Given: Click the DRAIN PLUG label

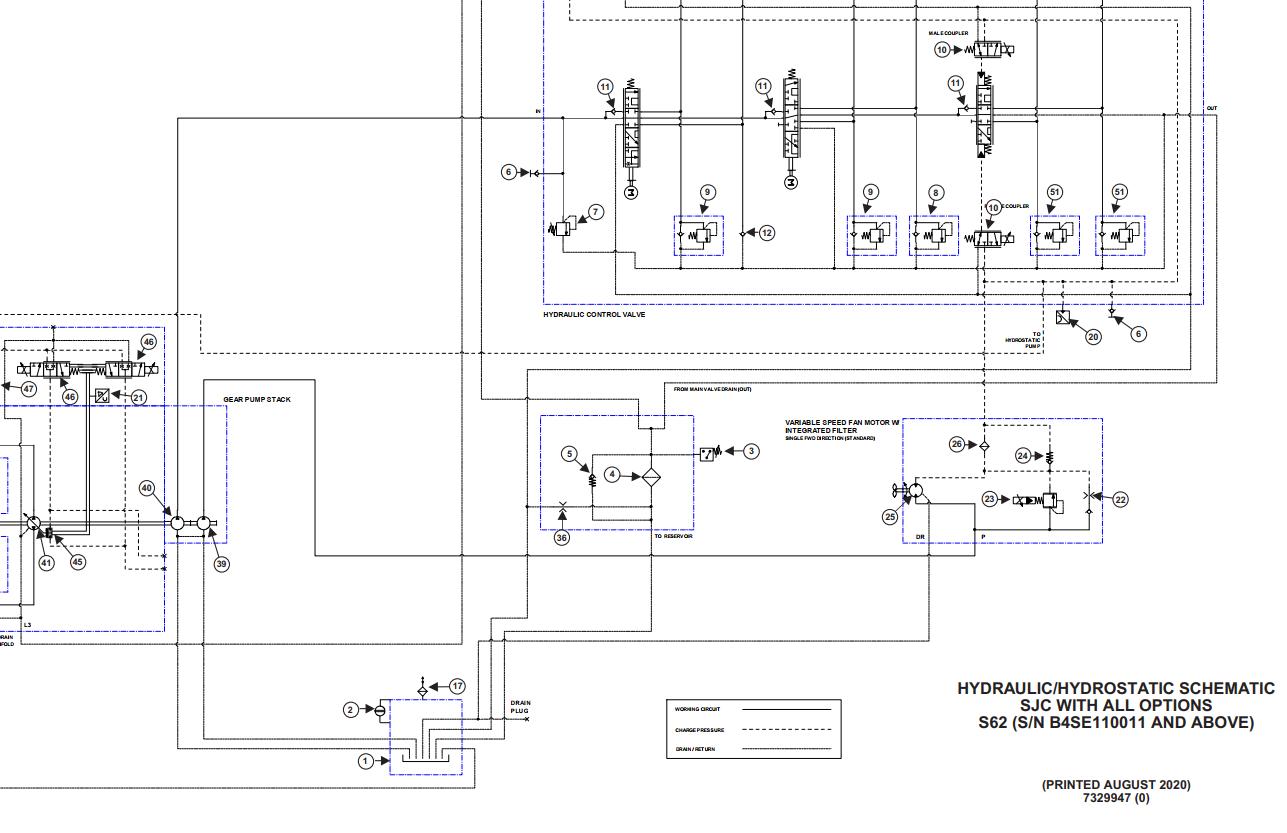Looking at the screenshot, I should 521,706.
